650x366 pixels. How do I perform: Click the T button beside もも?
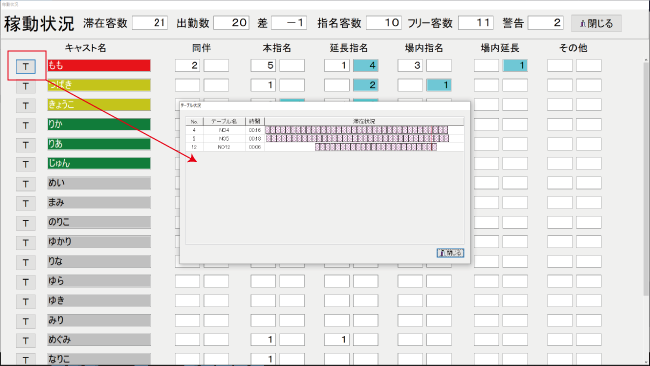[x=26, y=66]
